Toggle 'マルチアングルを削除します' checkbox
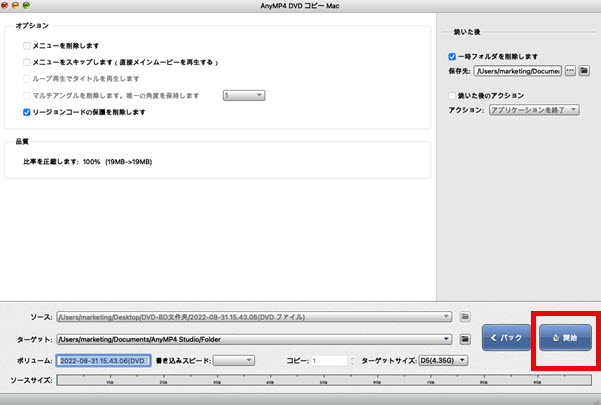 pyautogui.click(x=26, y=95)
